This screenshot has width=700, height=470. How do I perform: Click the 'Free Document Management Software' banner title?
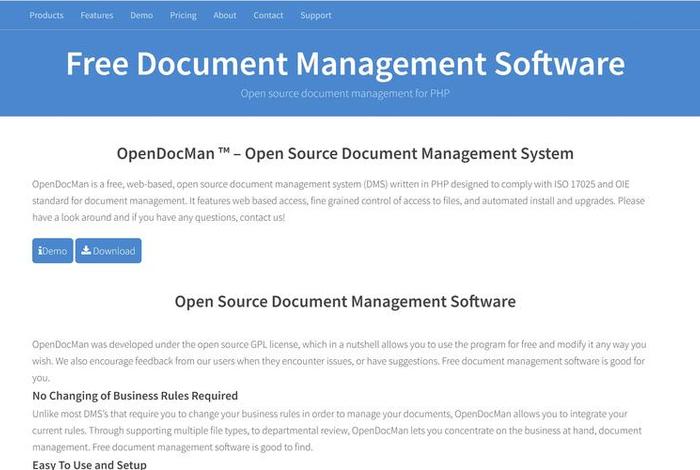[x=345, y=63]
